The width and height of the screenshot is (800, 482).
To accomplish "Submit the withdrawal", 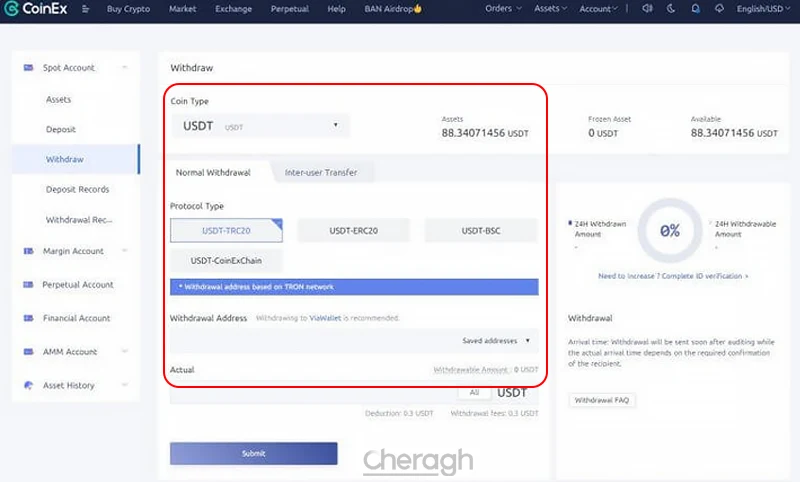I will tap(254, 453).
